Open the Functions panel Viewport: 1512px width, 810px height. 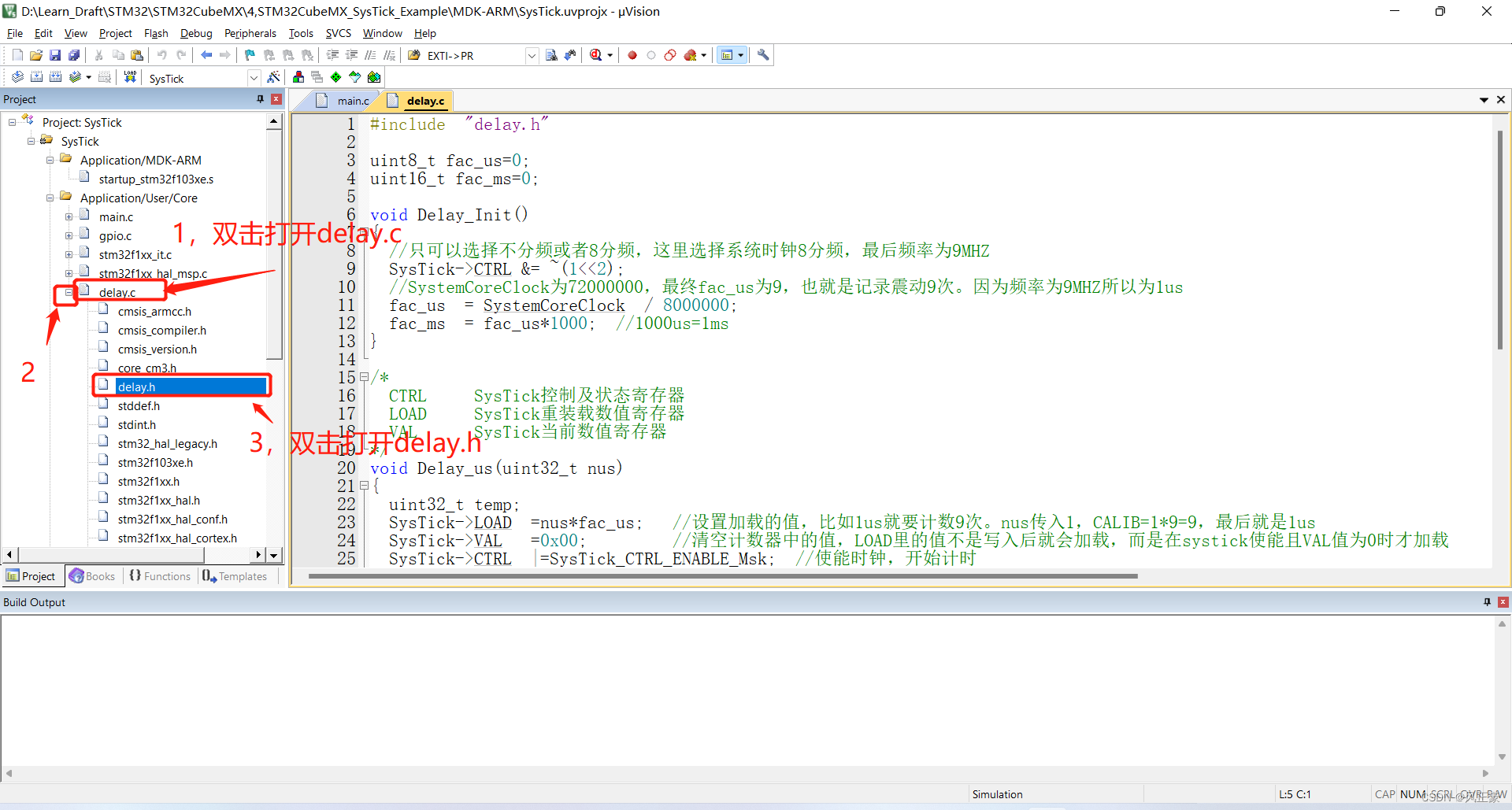pyautogui.click(x=160, y=575)
